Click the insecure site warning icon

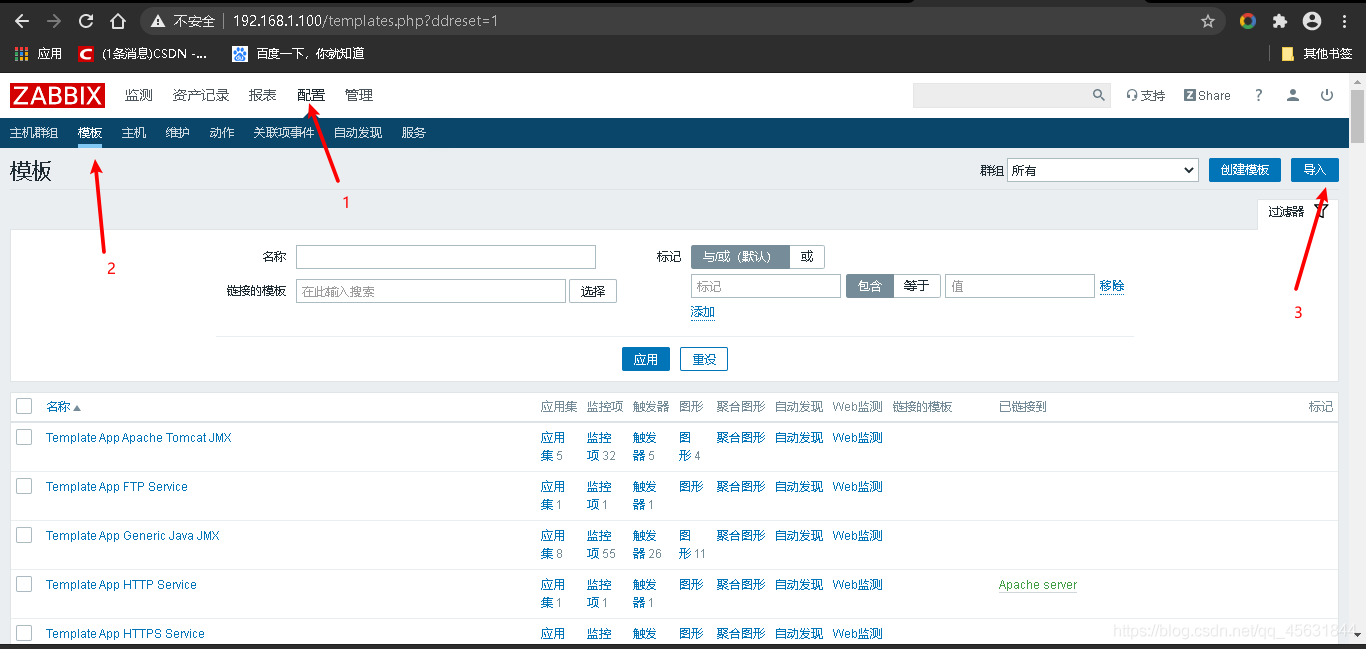pyautogui.click(x=158, y=21)
